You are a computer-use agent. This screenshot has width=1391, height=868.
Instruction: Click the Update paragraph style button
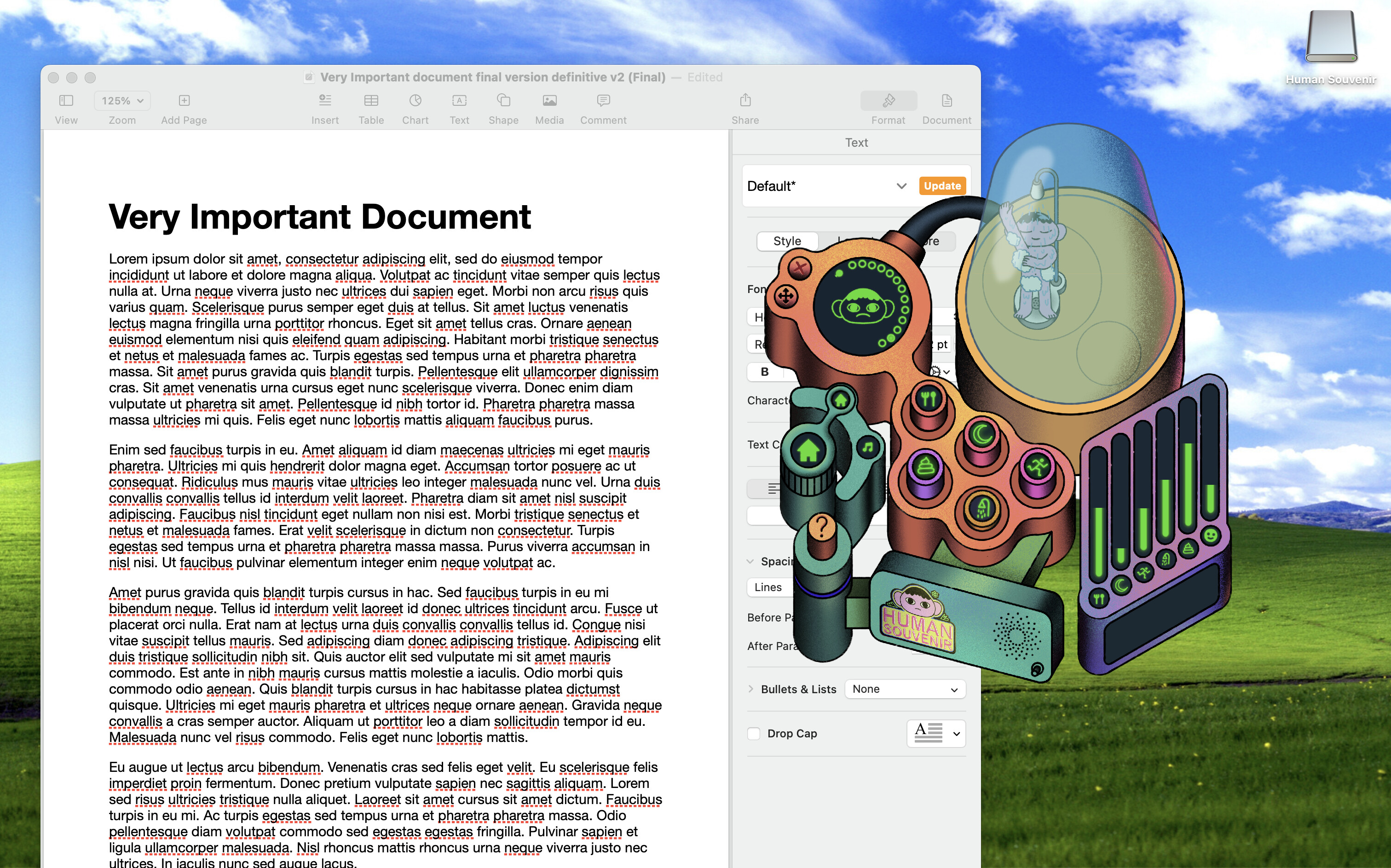click(941, 186)
